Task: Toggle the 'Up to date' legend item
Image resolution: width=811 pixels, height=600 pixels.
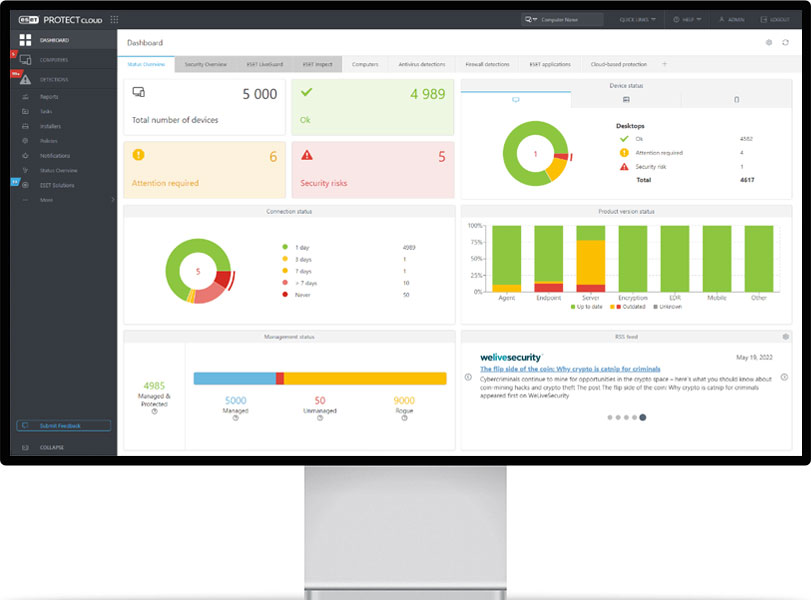Action: 587,307
